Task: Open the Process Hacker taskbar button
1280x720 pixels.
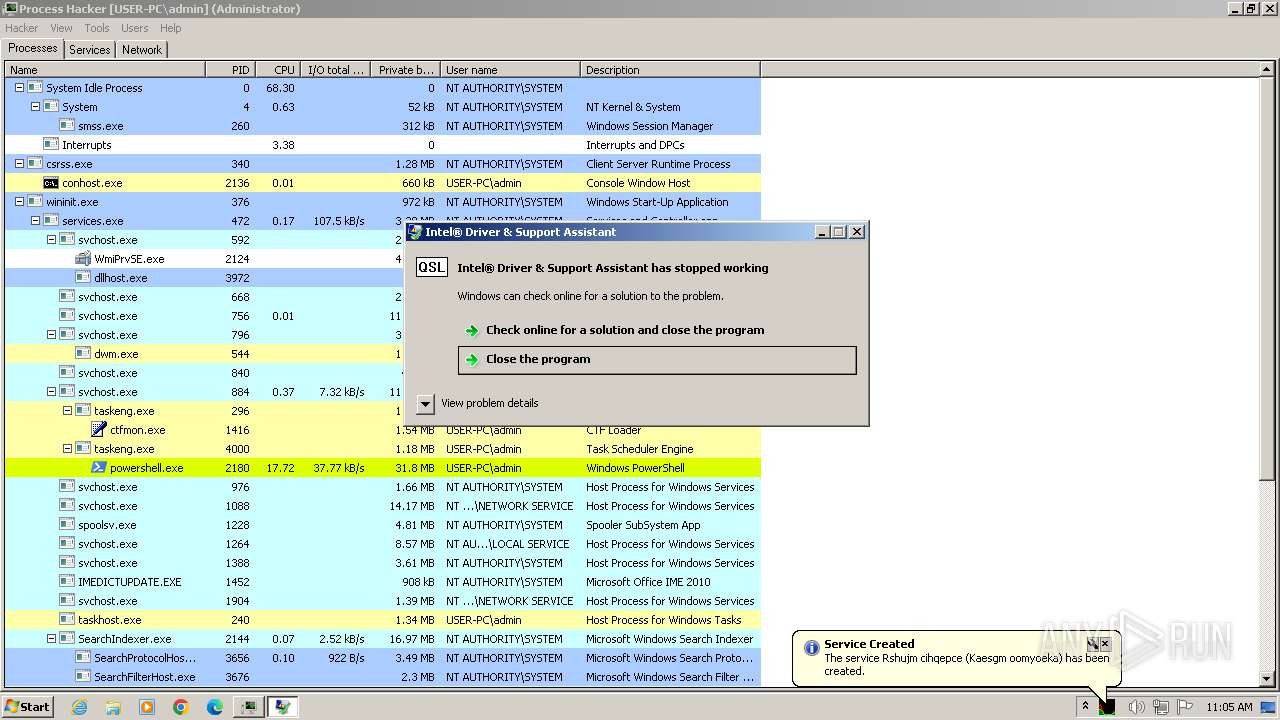Action: [248, 707]
